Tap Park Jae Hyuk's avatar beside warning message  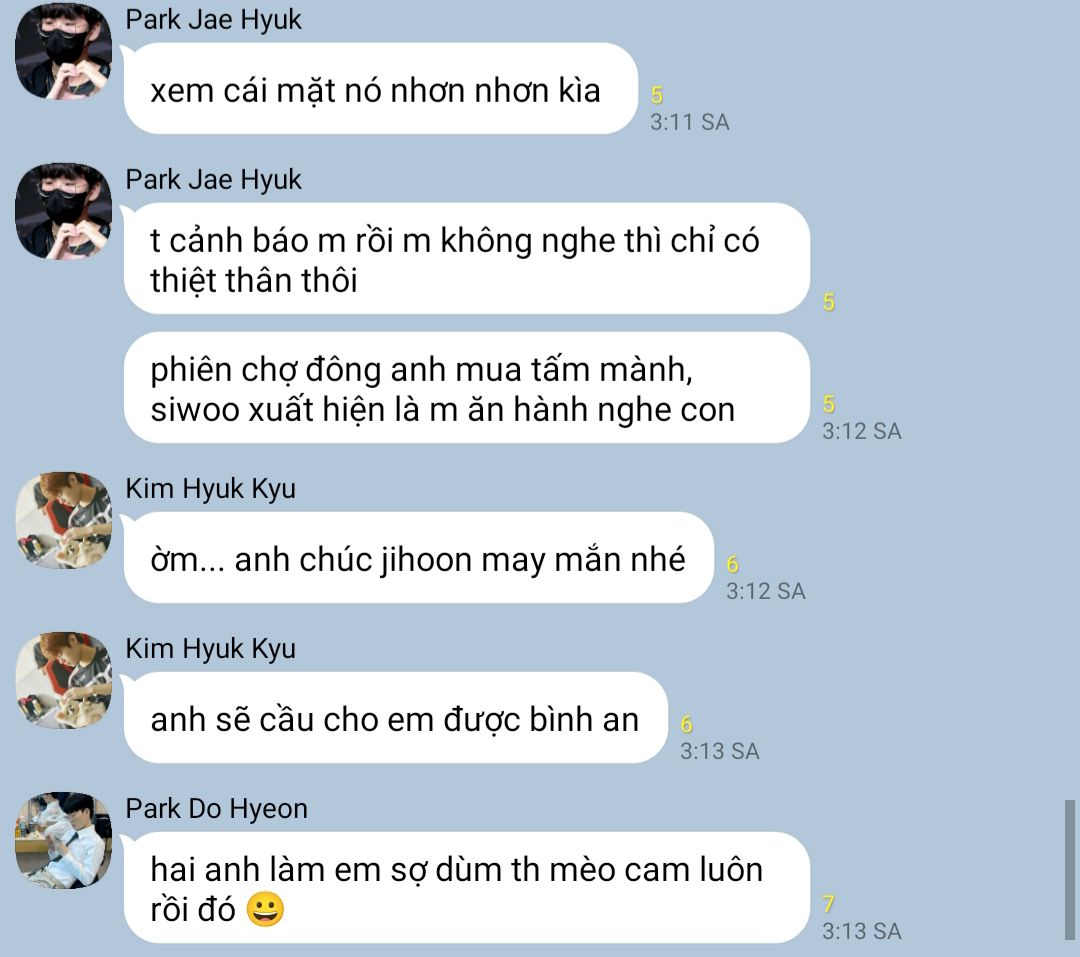pyautogui.click(x=63, y=211)
